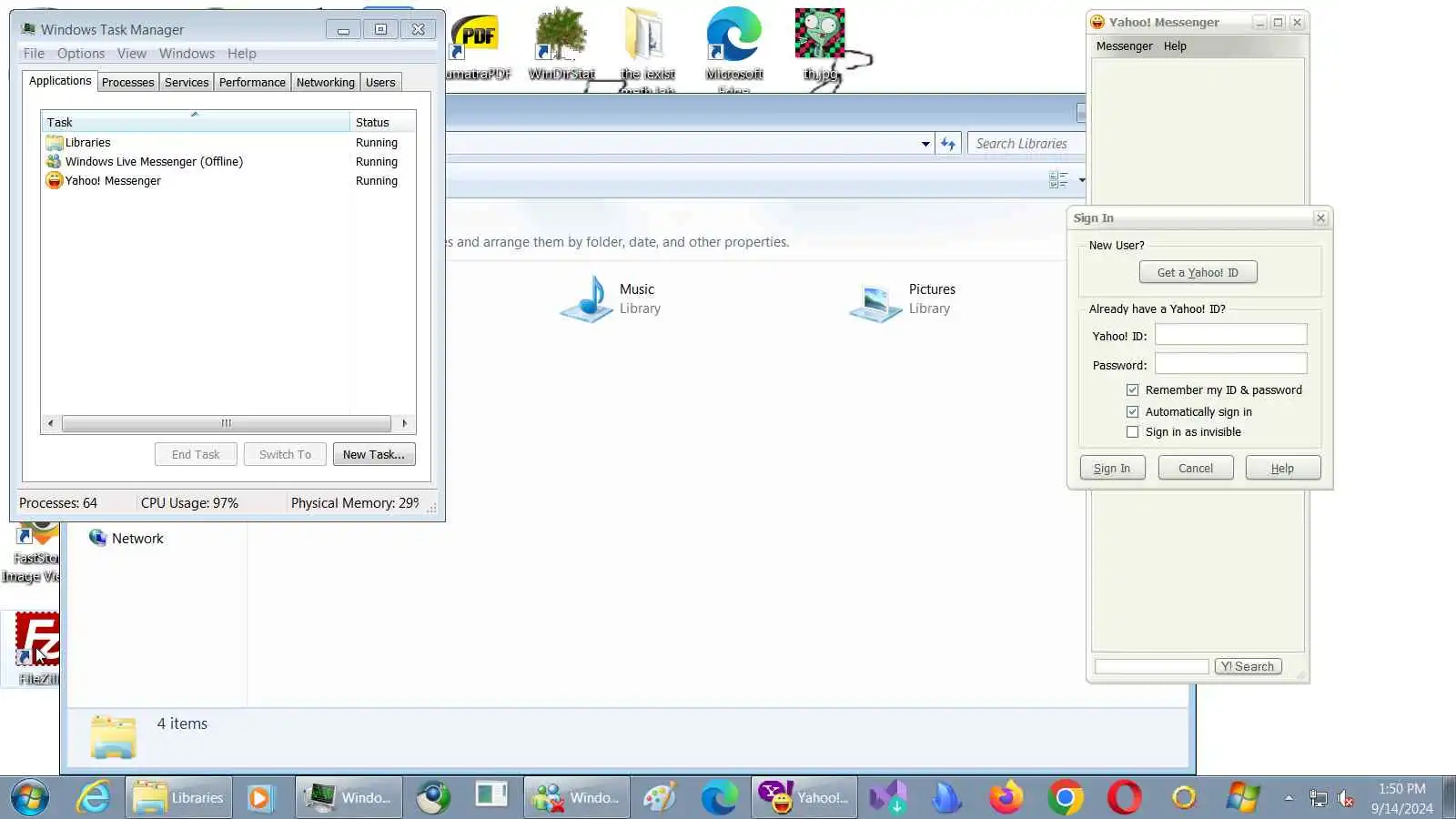Viewport: 1456px width, 819px height.
Task: Select the Libraries task row
Action: click(x=227, y=143)
